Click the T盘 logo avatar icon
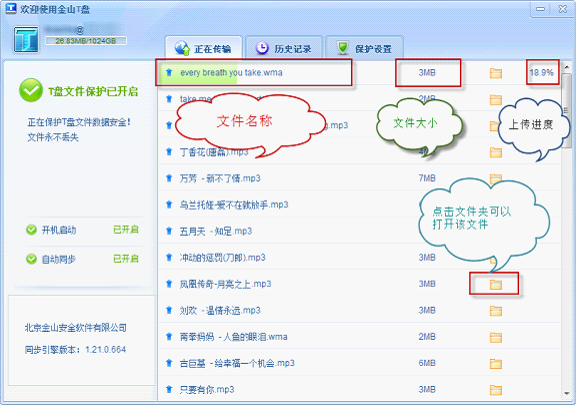This screenshot has height=406, width=576. coord(26,39)
